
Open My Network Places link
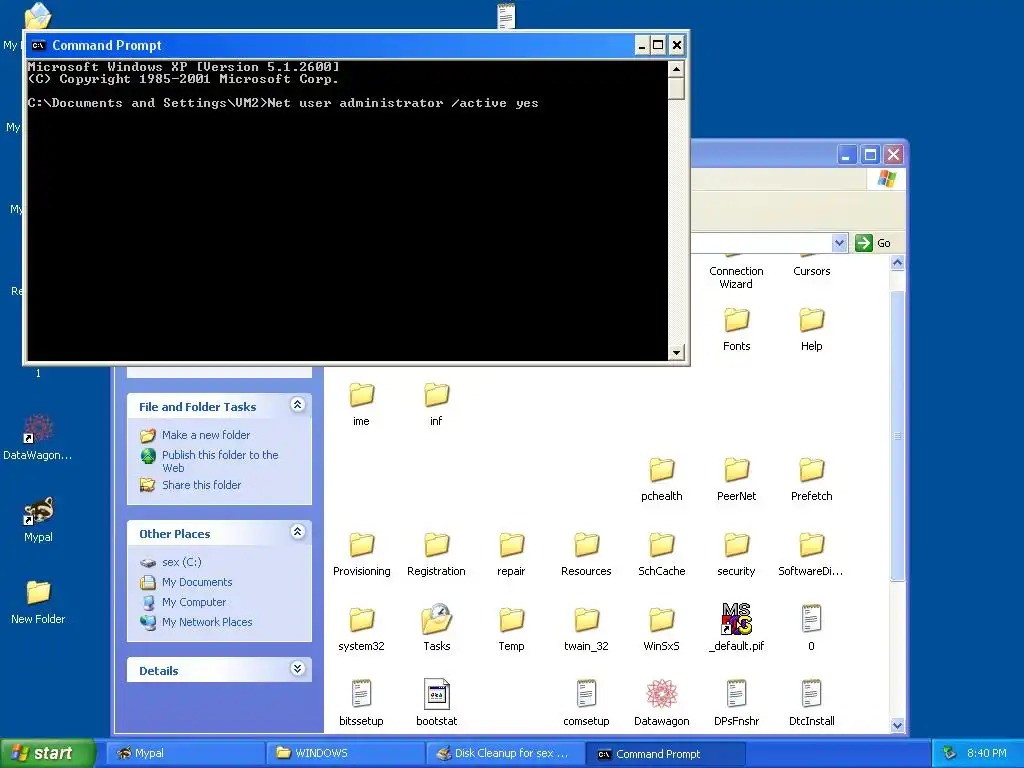(207, 622)
